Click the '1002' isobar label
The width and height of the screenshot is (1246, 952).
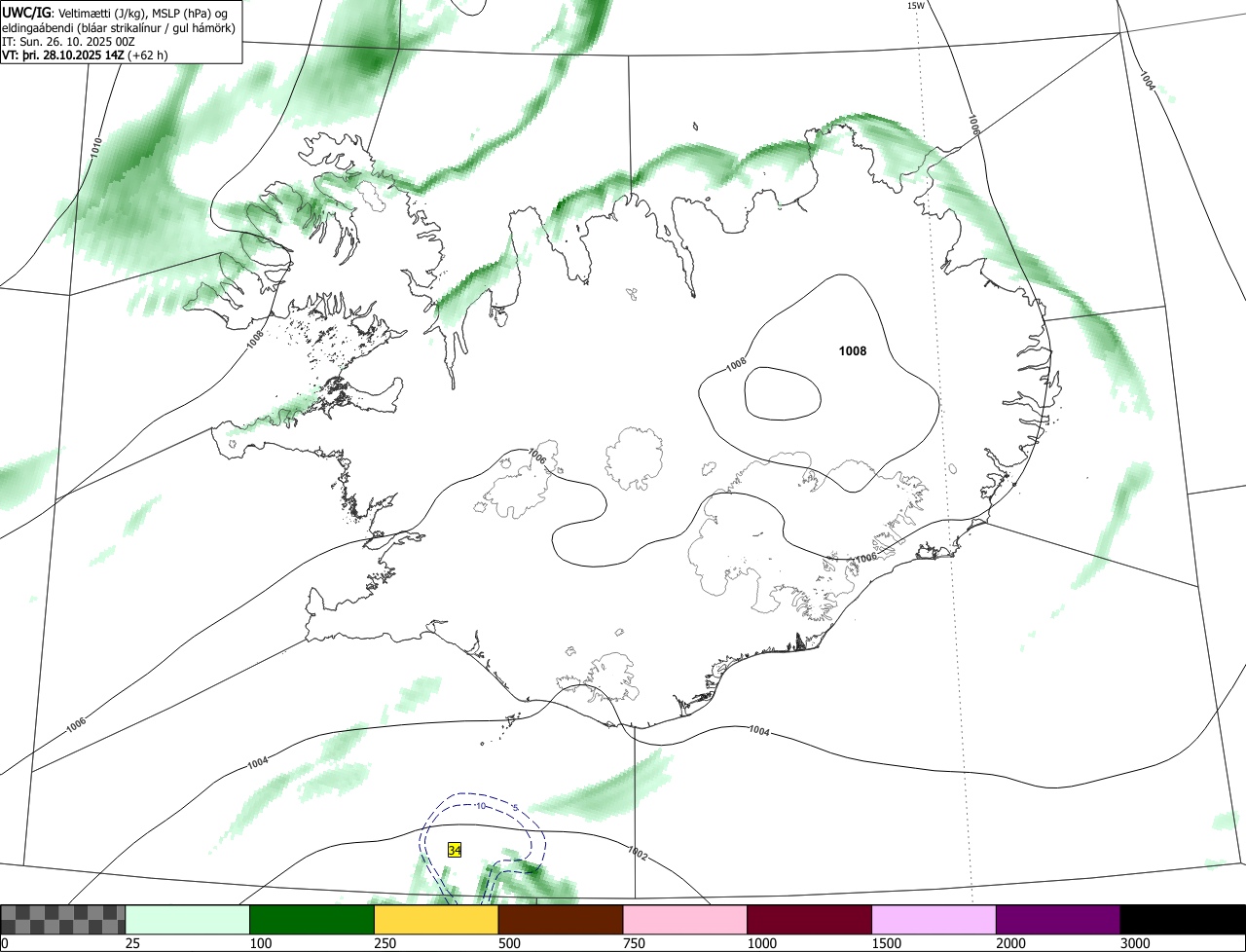(637, 854)
